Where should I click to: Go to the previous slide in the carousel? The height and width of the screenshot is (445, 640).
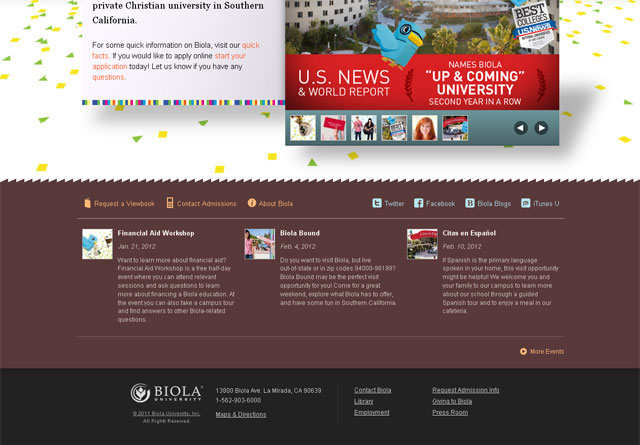point(521,128)
